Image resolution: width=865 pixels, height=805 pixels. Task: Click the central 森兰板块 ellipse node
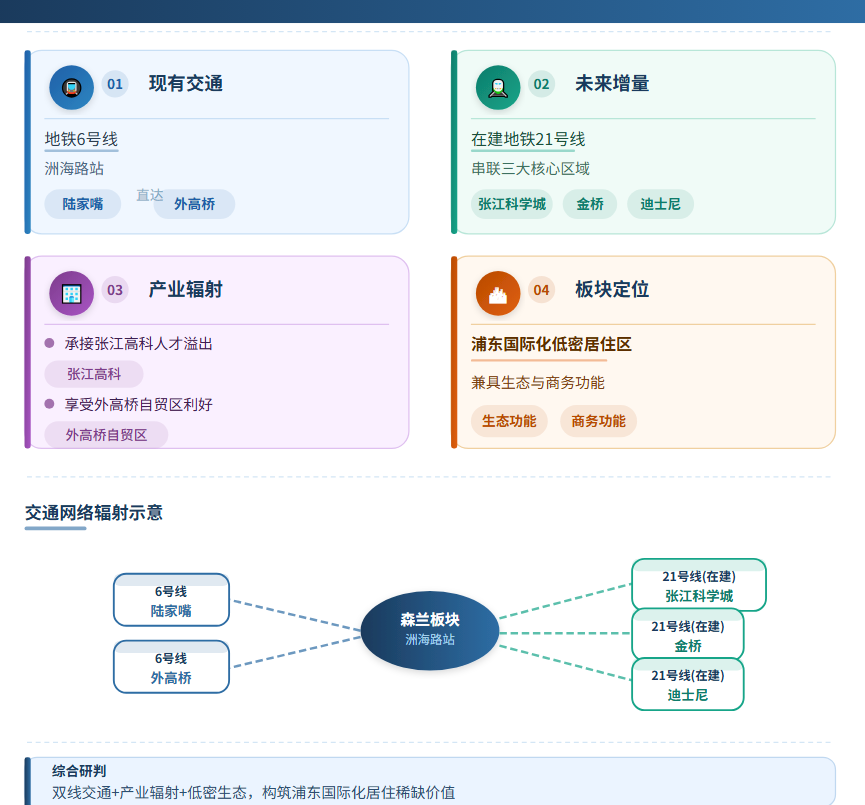coord(430,631)
